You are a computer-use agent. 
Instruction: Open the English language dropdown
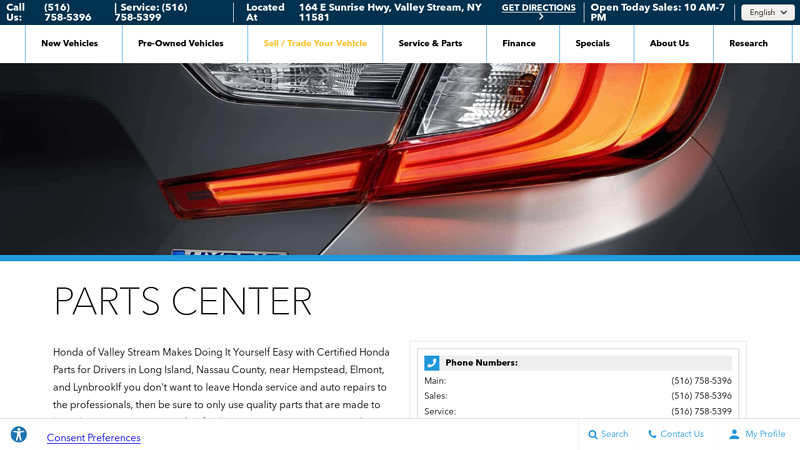click(x=767, y=12)
